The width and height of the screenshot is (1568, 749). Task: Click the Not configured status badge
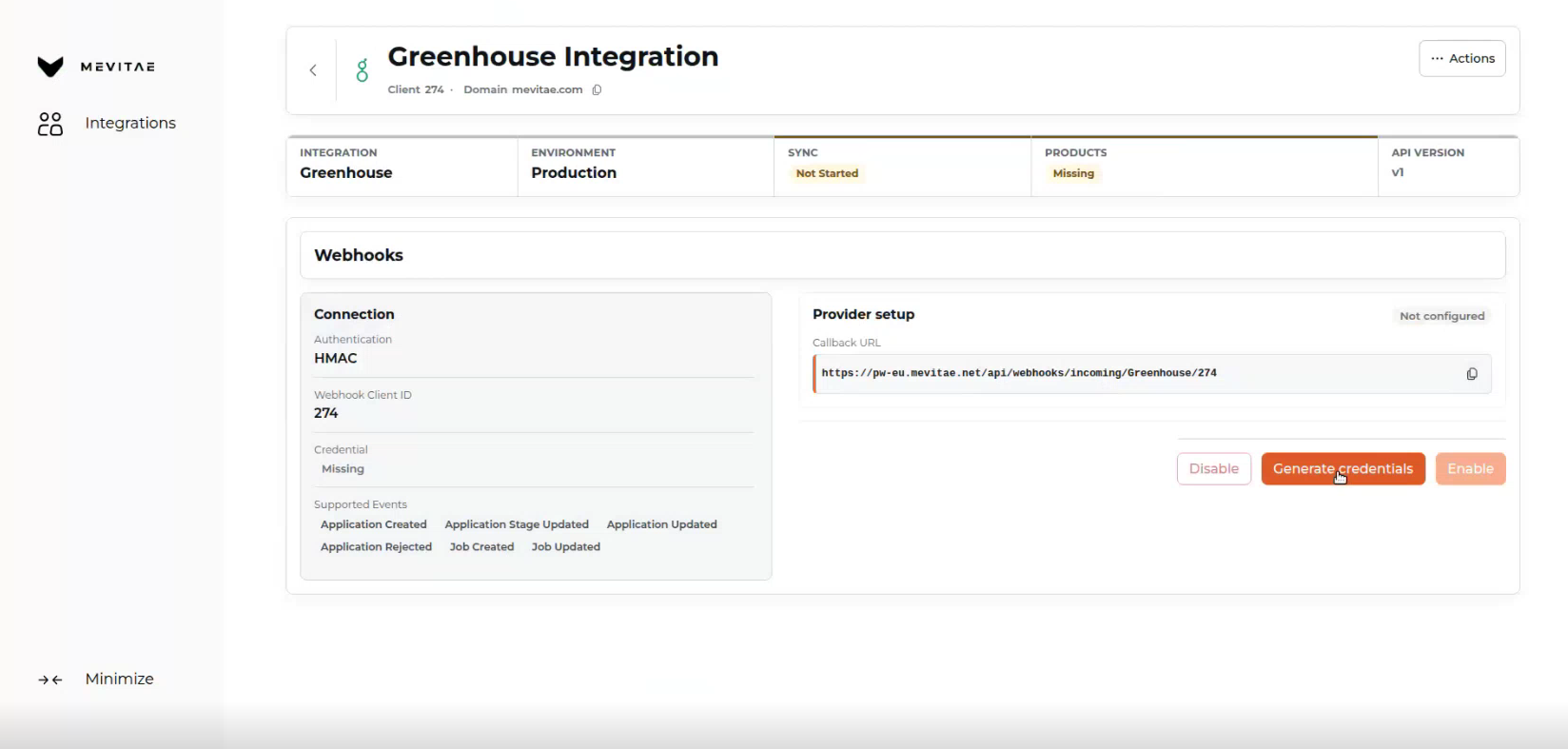pyautogui.click(x=1442, y=316)
